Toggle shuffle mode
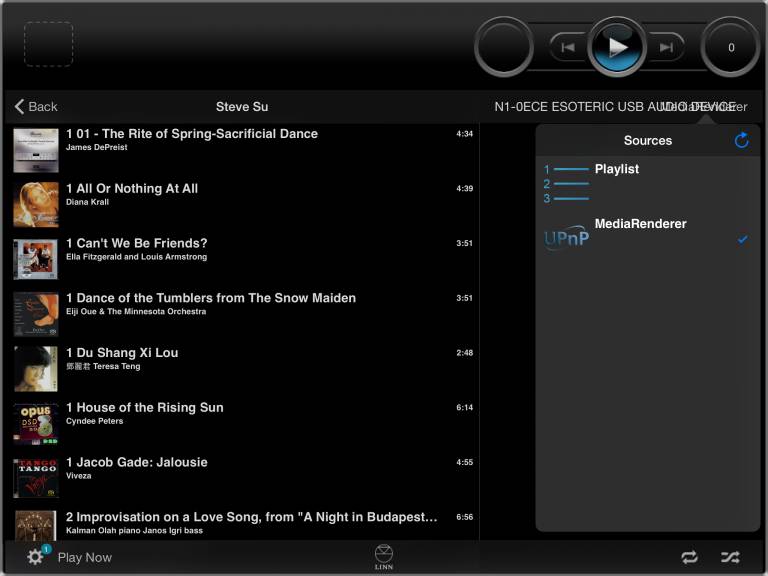The height and width of the screenshot is (576, 768). click(730, 557)
